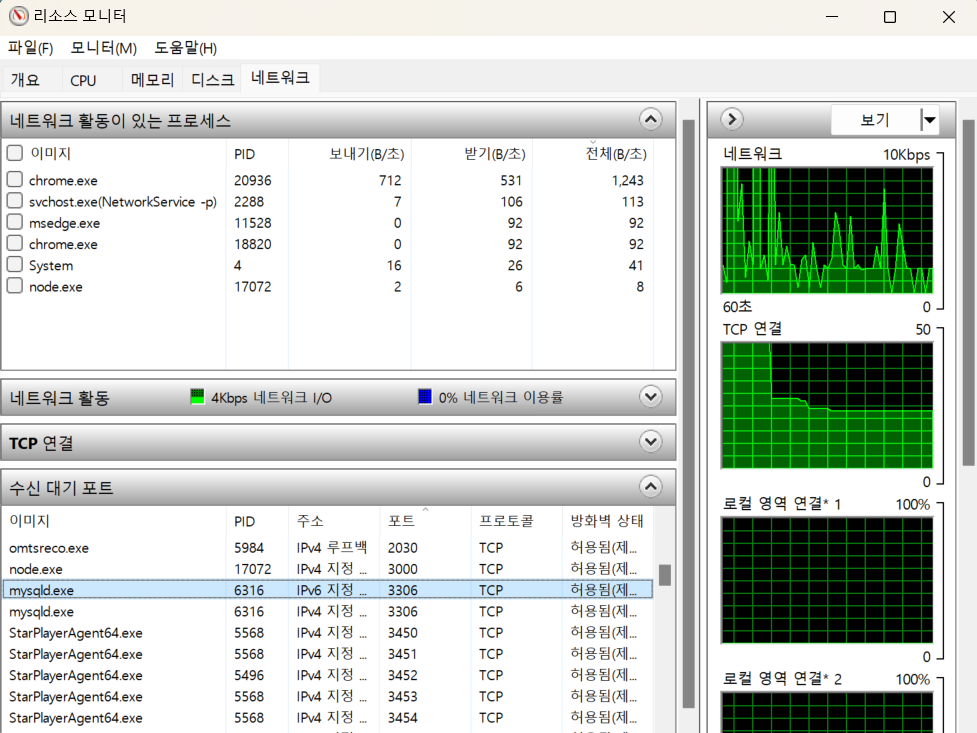Click the 보기 button
Screen dimensions: 977x733
[875, 120]
